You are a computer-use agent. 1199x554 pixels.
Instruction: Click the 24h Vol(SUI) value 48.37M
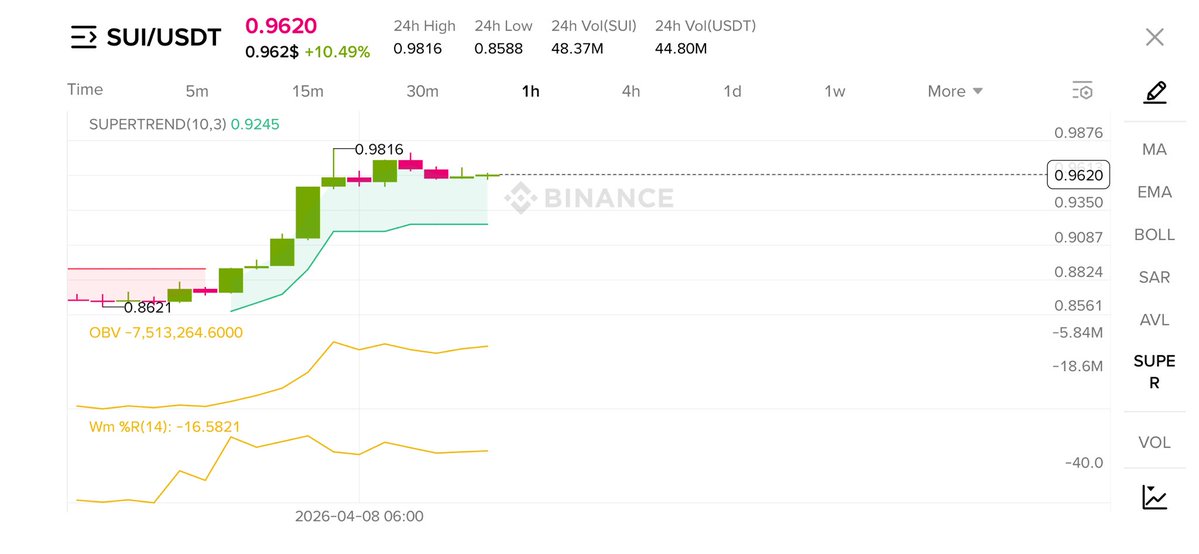tap(577, 49)
